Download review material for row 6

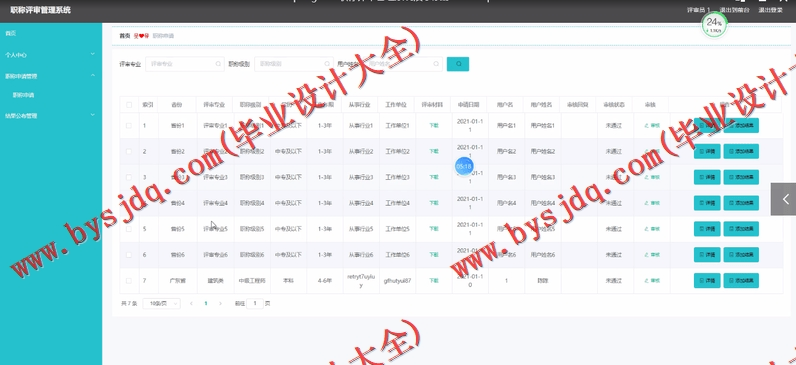[x=434, y=255]
